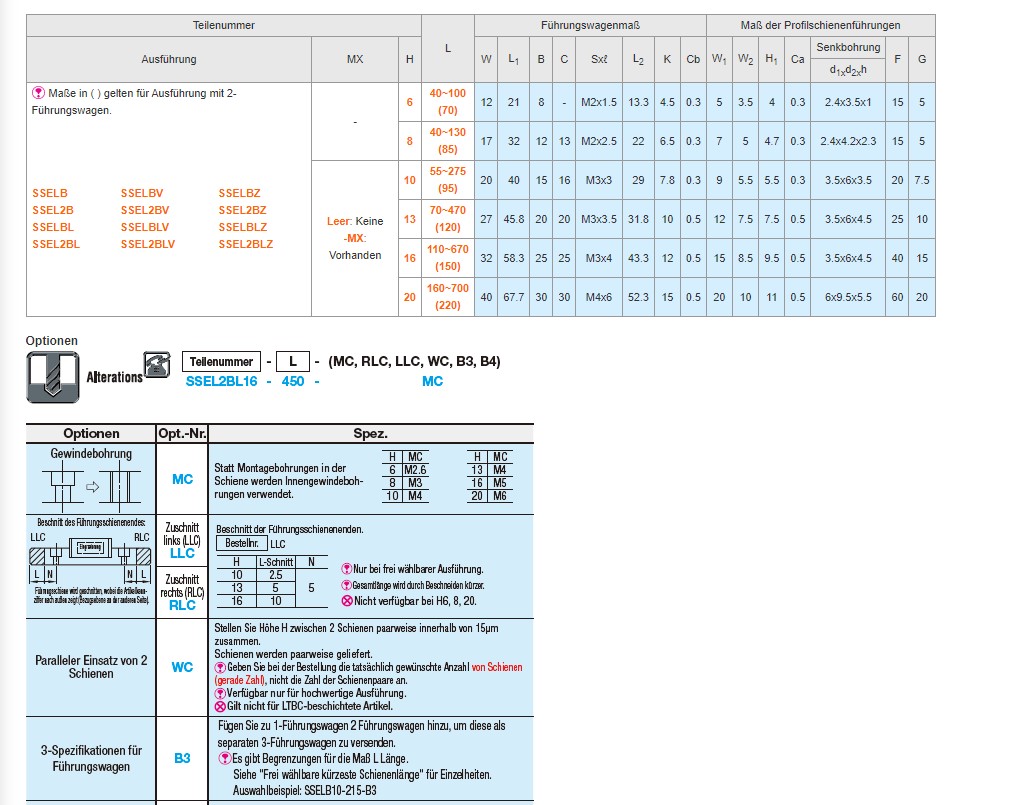
Task: Click the blue example part number SSEL2BL16
Action: pos(222,381)
